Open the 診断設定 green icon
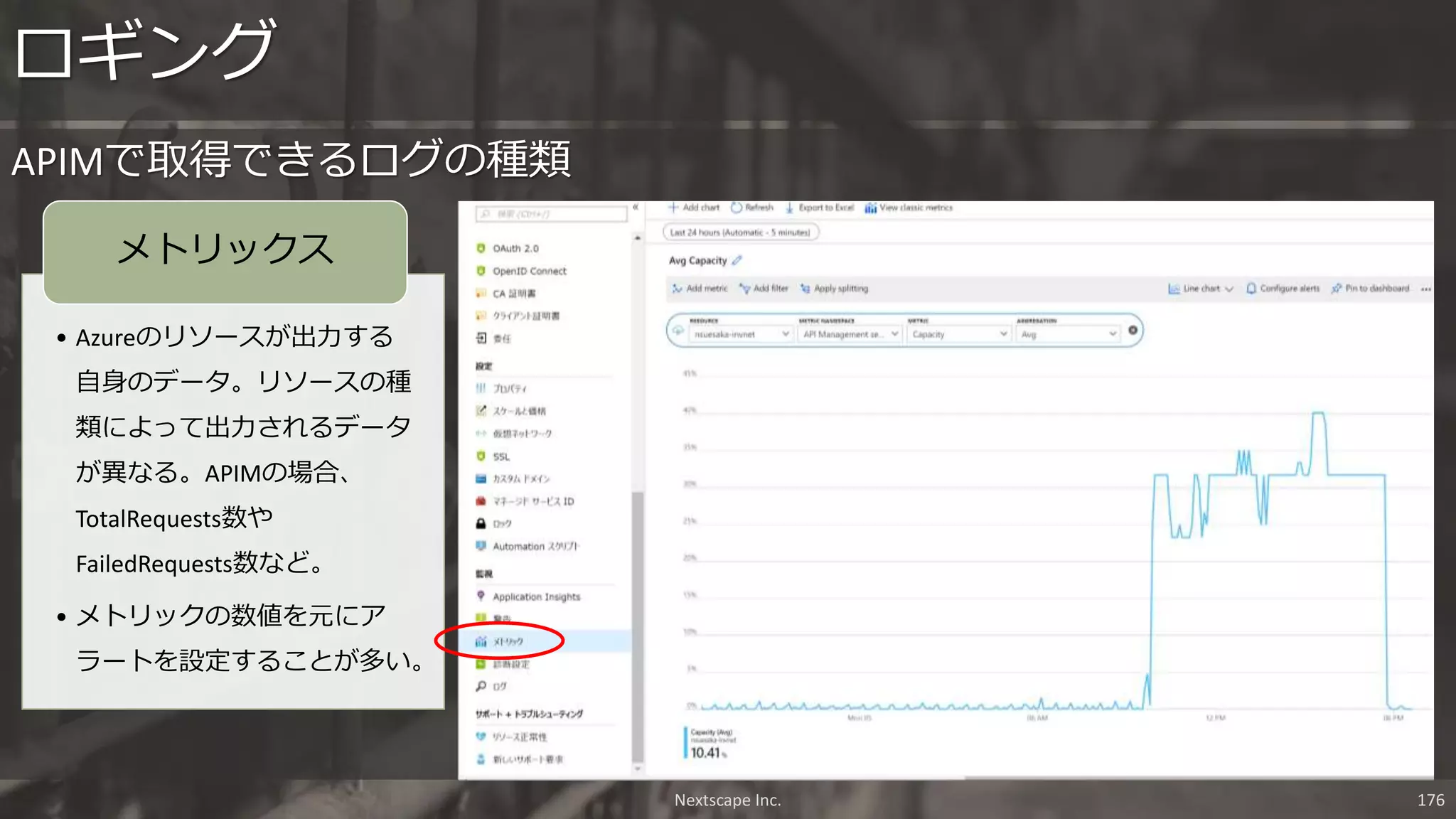Screen dimensions: 1456x819 pyautogui.click(x=481, y=664)
